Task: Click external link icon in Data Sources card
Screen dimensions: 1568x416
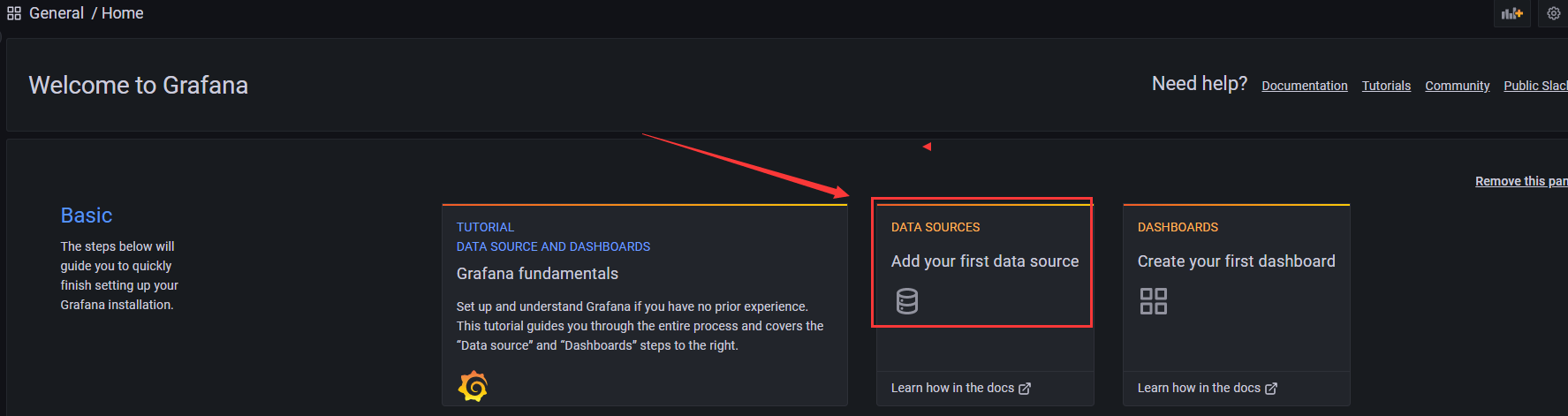Action: [1025, 389]
